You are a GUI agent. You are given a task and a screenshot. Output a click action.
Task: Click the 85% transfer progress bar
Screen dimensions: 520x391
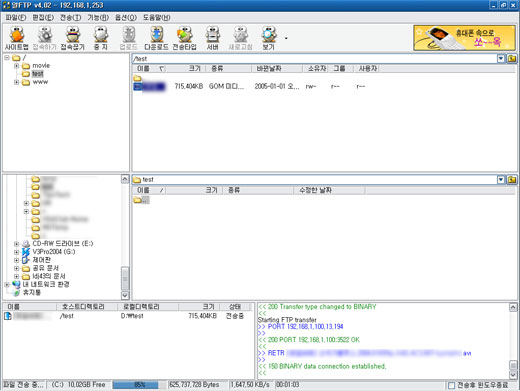(139, 385)
